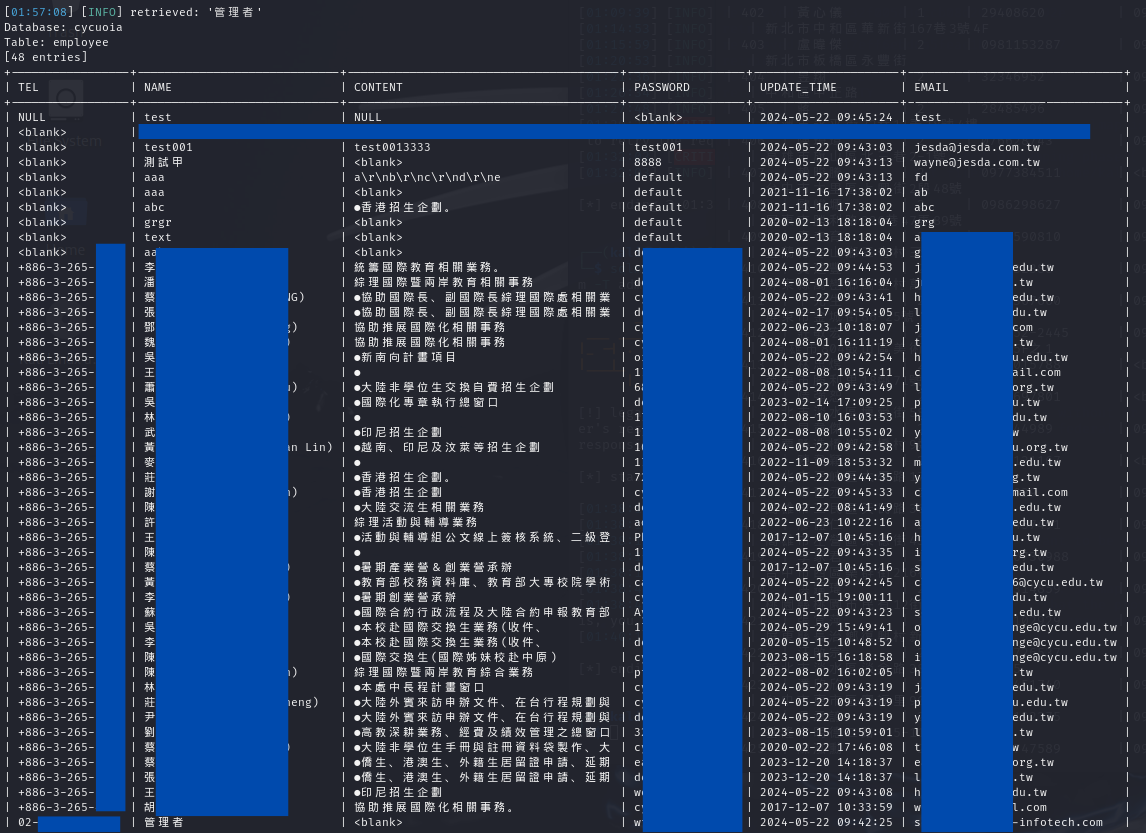Click the CONTENT column header
Screen dimensions: 1146x833
point(378,87)
